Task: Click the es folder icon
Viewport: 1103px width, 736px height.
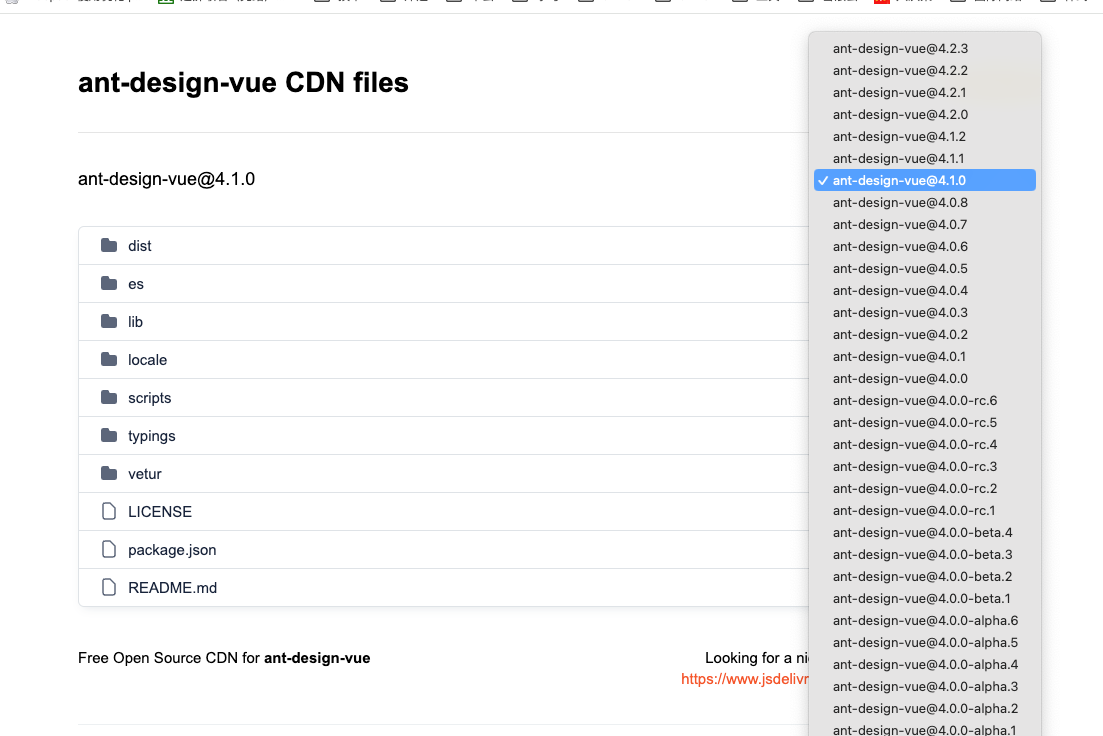Action: pos(109,284)
